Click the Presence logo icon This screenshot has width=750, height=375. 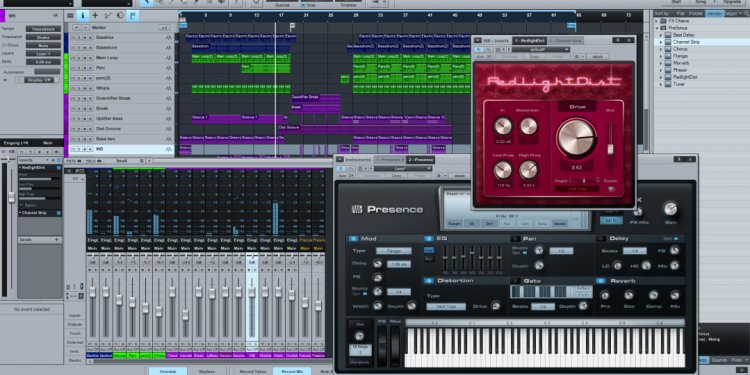(x=357, y=210)
